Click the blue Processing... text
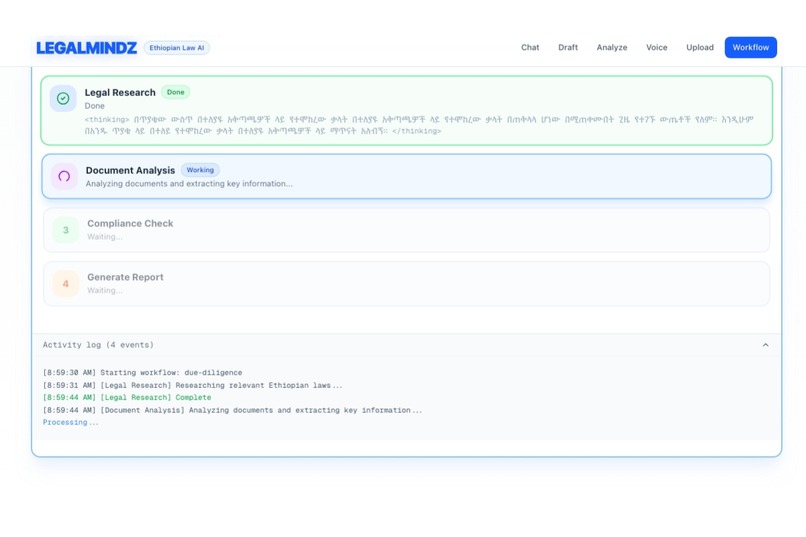The height and width of the screenshot is (537, 806). [x=70, y=422]
